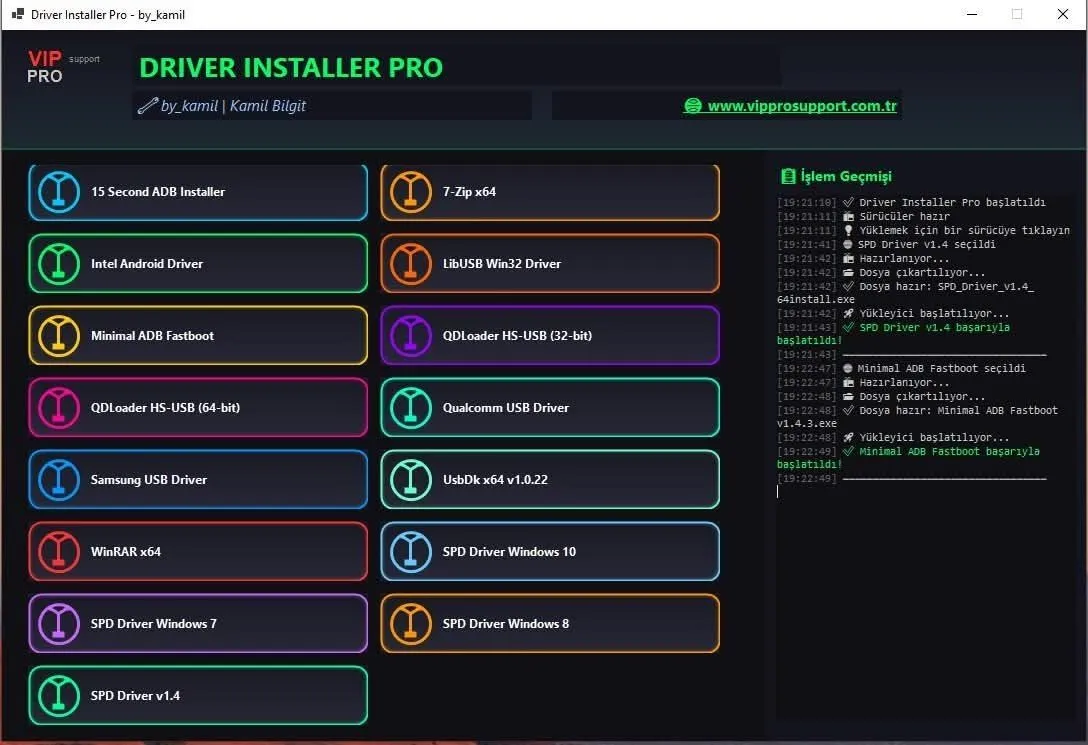Click the red WinRAR x64 icon
This screenshot has width=1088, height=745.
(x=59, y=552)
